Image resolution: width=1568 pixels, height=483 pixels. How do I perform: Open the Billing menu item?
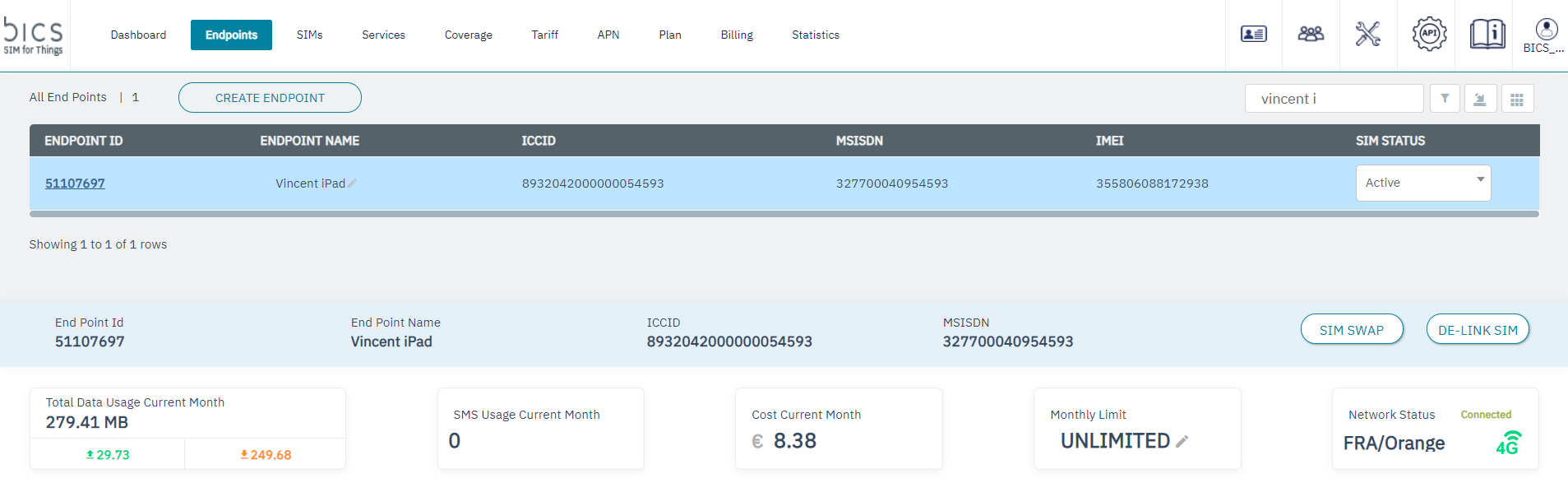coord(737,35)
